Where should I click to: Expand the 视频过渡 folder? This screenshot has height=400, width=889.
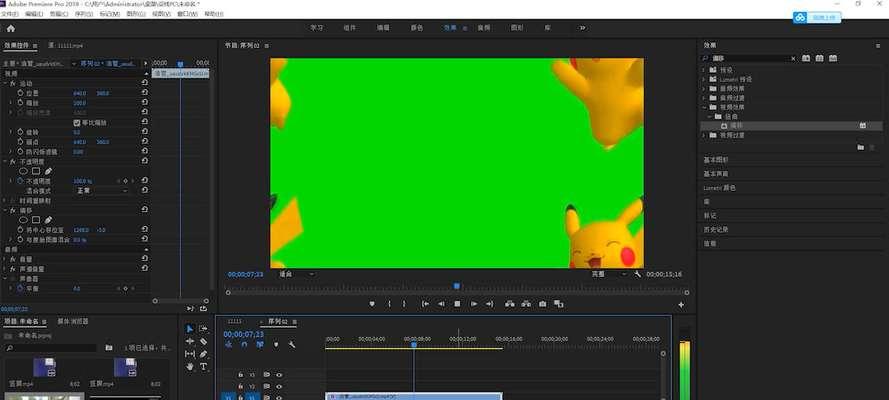pos(704,135)
